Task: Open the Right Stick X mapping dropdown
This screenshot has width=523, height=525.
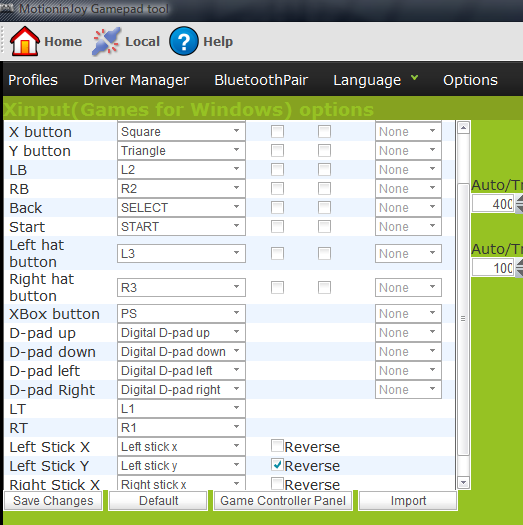Action: [181, 483]
